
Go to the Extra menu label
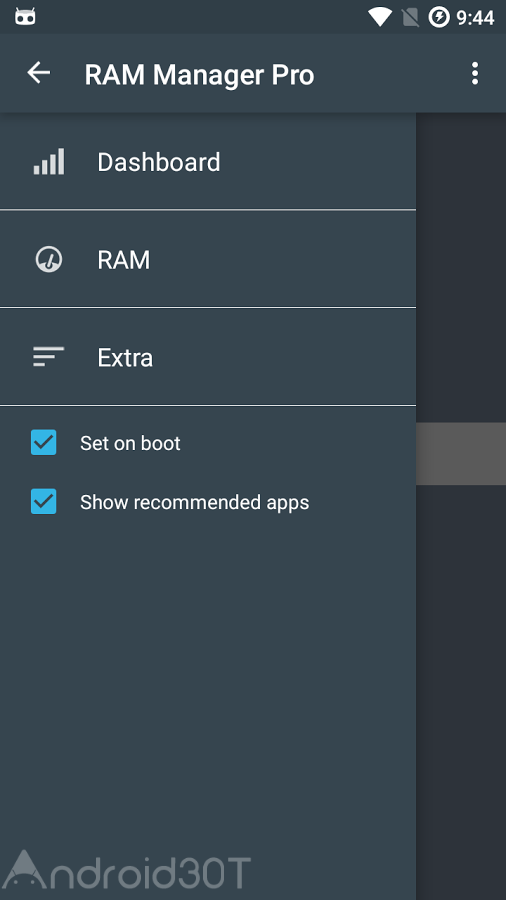(125, 358)
